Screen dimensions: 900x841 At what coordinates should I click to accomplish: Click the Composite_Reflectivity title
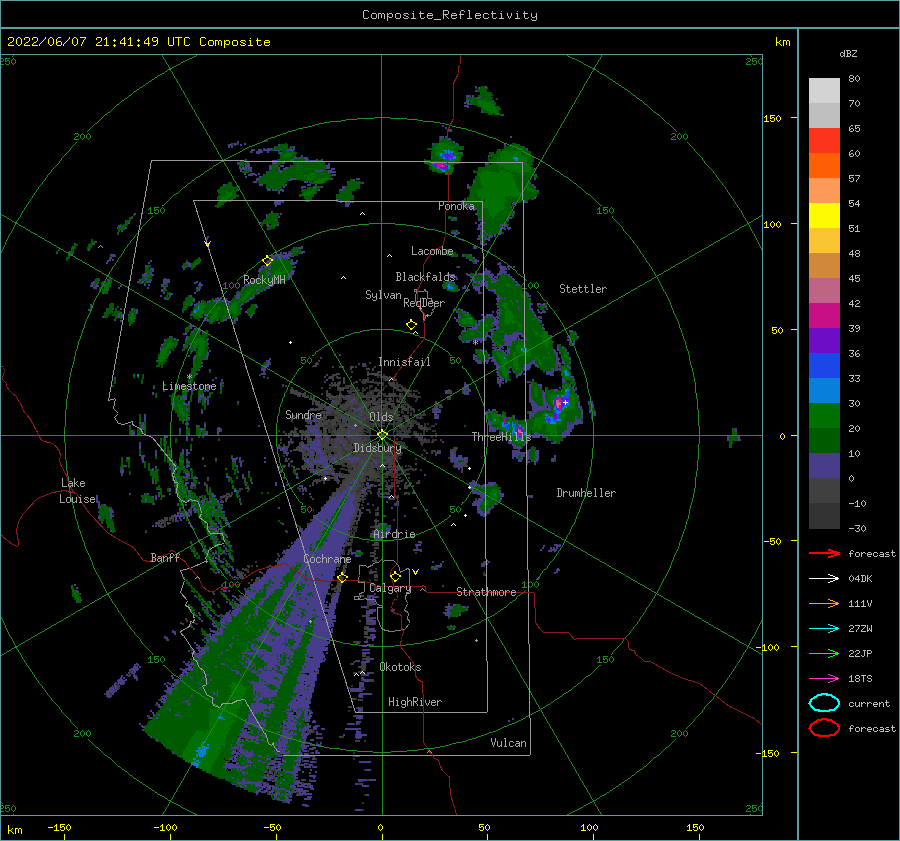450,15
